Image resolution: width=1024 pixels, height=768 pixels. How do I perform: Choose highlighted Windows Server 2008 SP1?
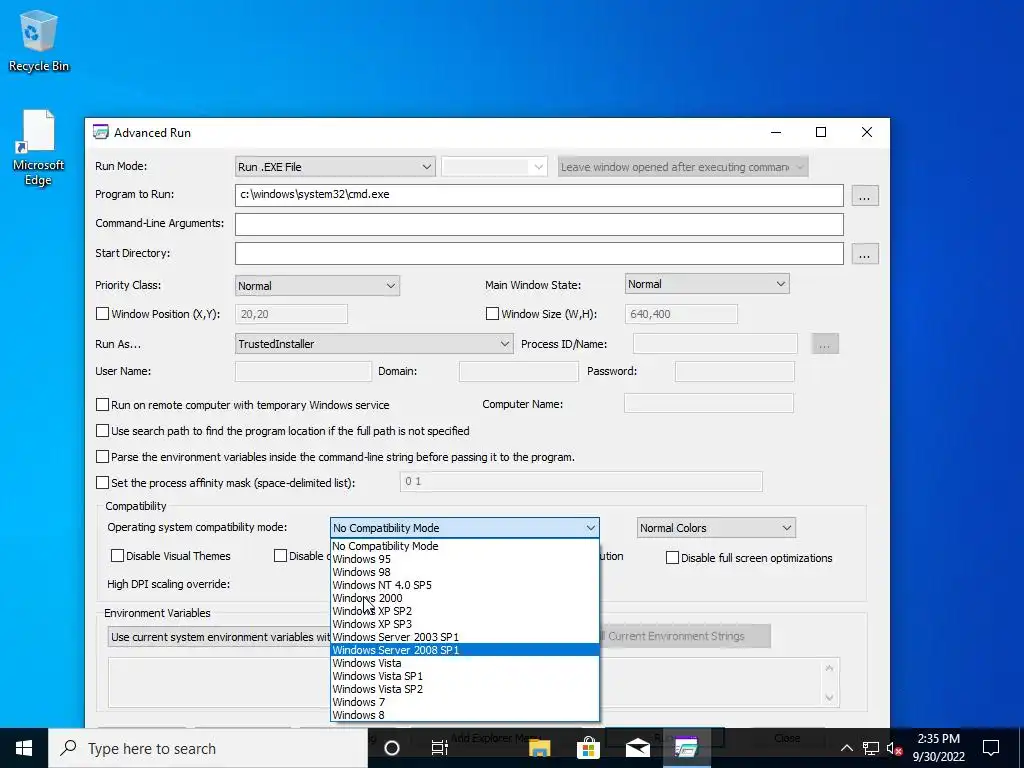coord(464,650)
